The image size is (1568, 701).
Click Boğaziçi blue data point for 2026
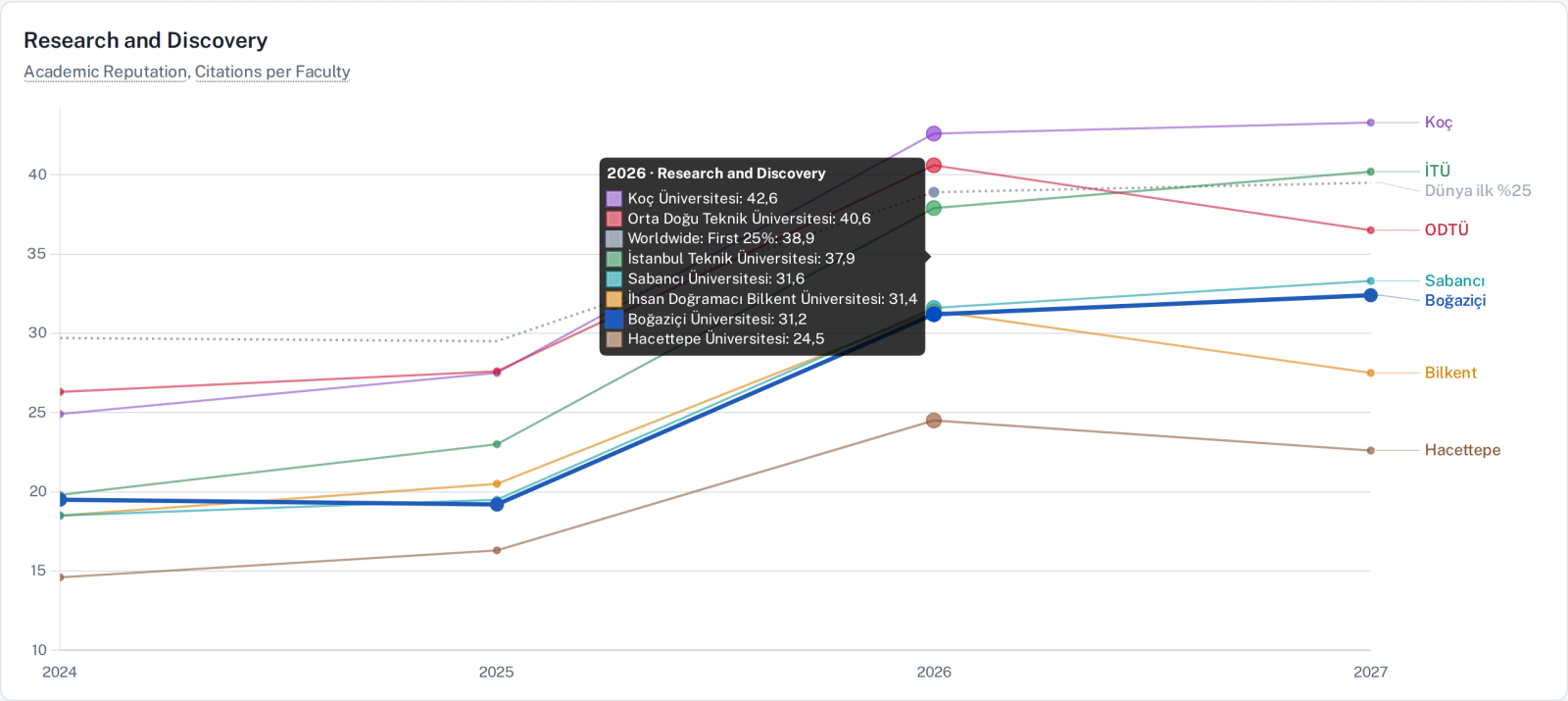(934, 314)
